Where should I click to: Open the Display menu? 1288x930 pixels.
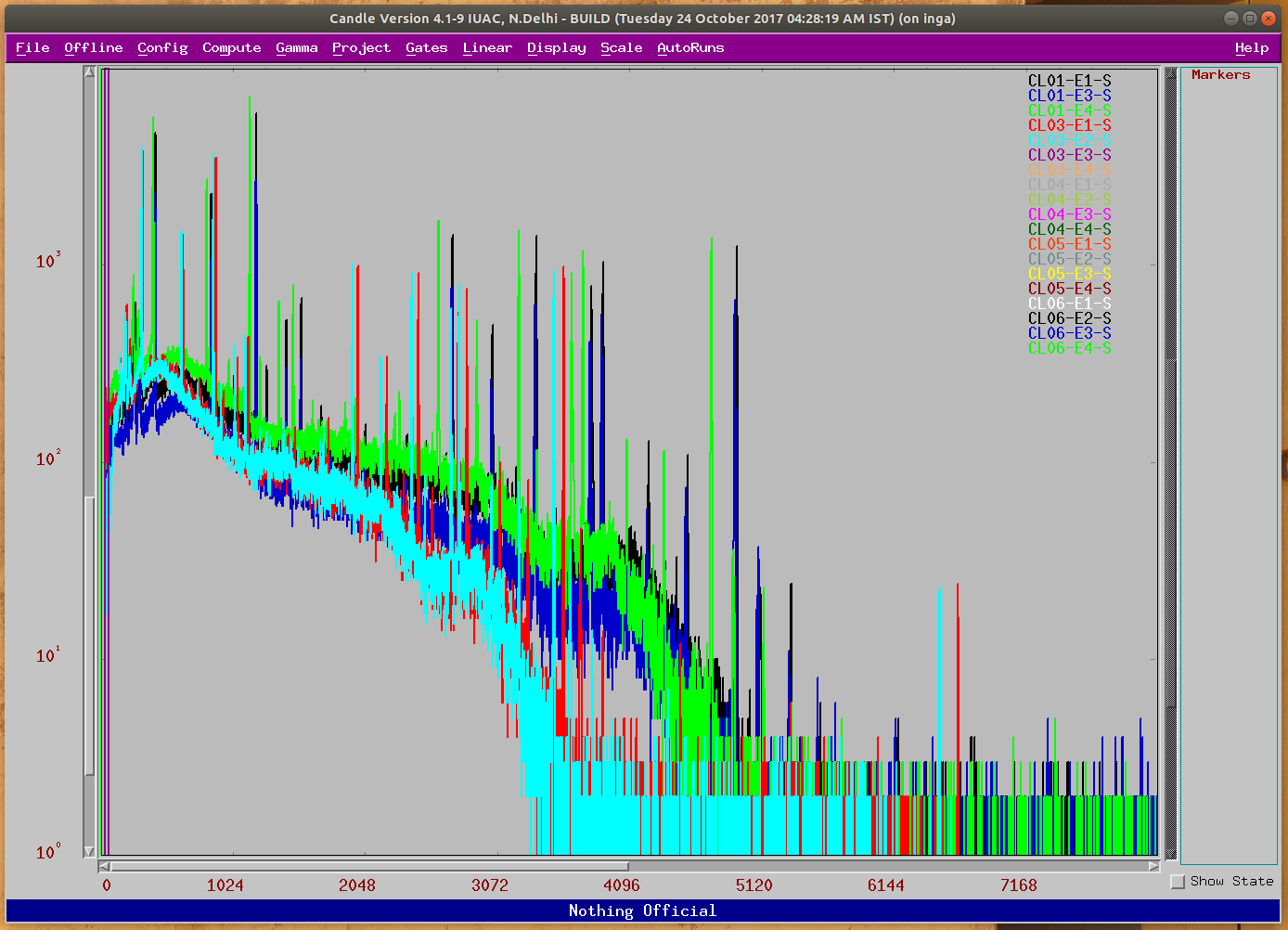[x=556, y=47]
